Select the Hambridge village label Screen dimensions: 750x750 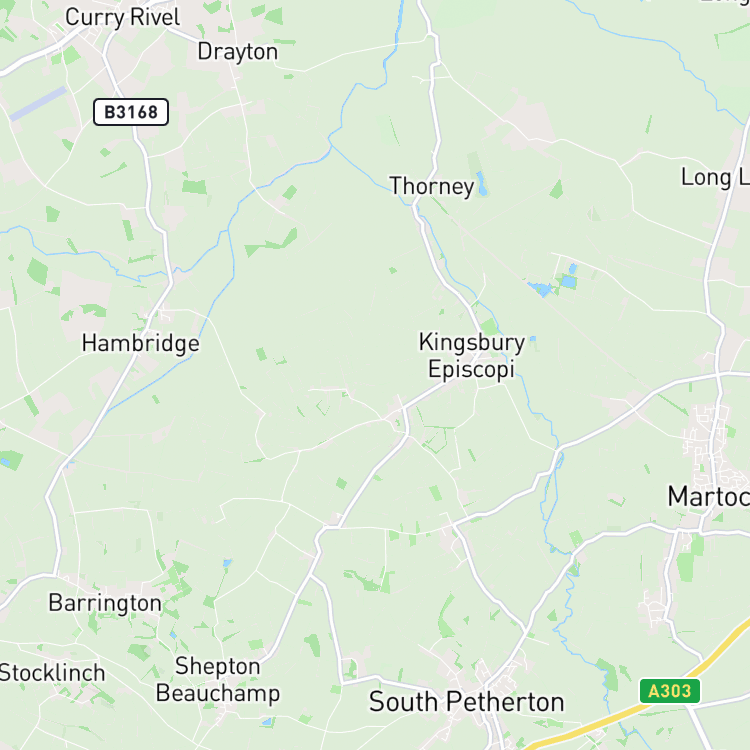(141, 343)
